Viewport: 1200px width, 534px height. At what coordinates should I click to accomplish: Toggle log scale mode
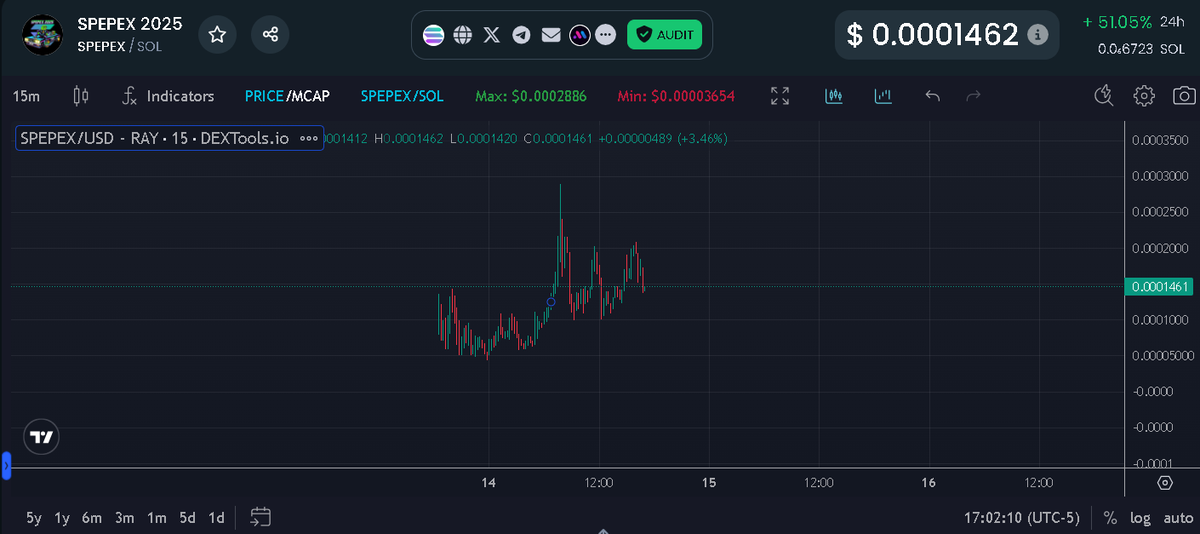1140,518
